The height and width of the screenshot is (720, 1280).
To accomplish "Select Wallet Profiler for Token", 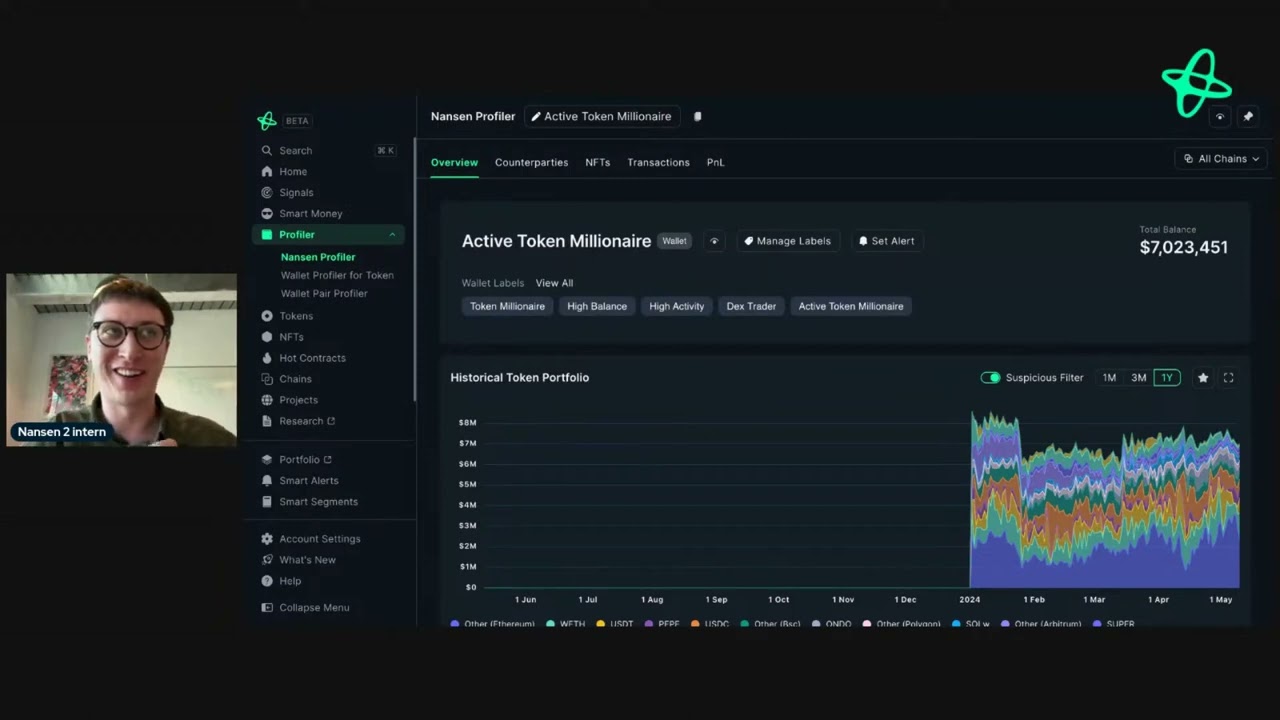I will [x=337, y=275].
